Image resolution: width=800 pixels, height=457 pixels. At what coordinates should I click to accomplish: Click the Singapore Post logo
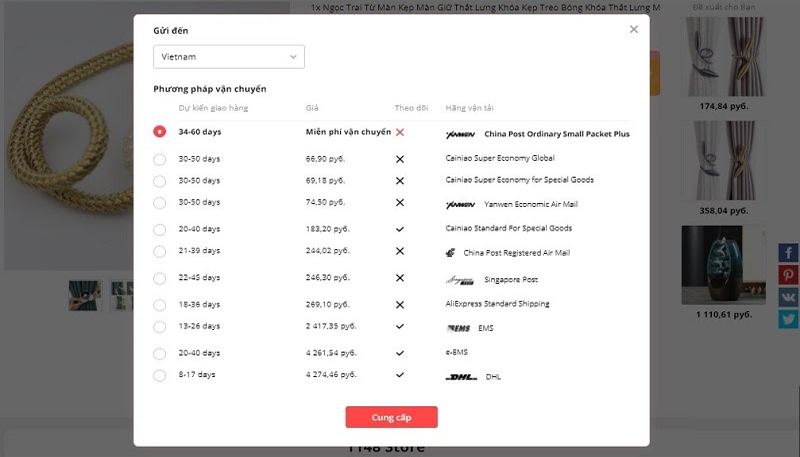[460, 280]
